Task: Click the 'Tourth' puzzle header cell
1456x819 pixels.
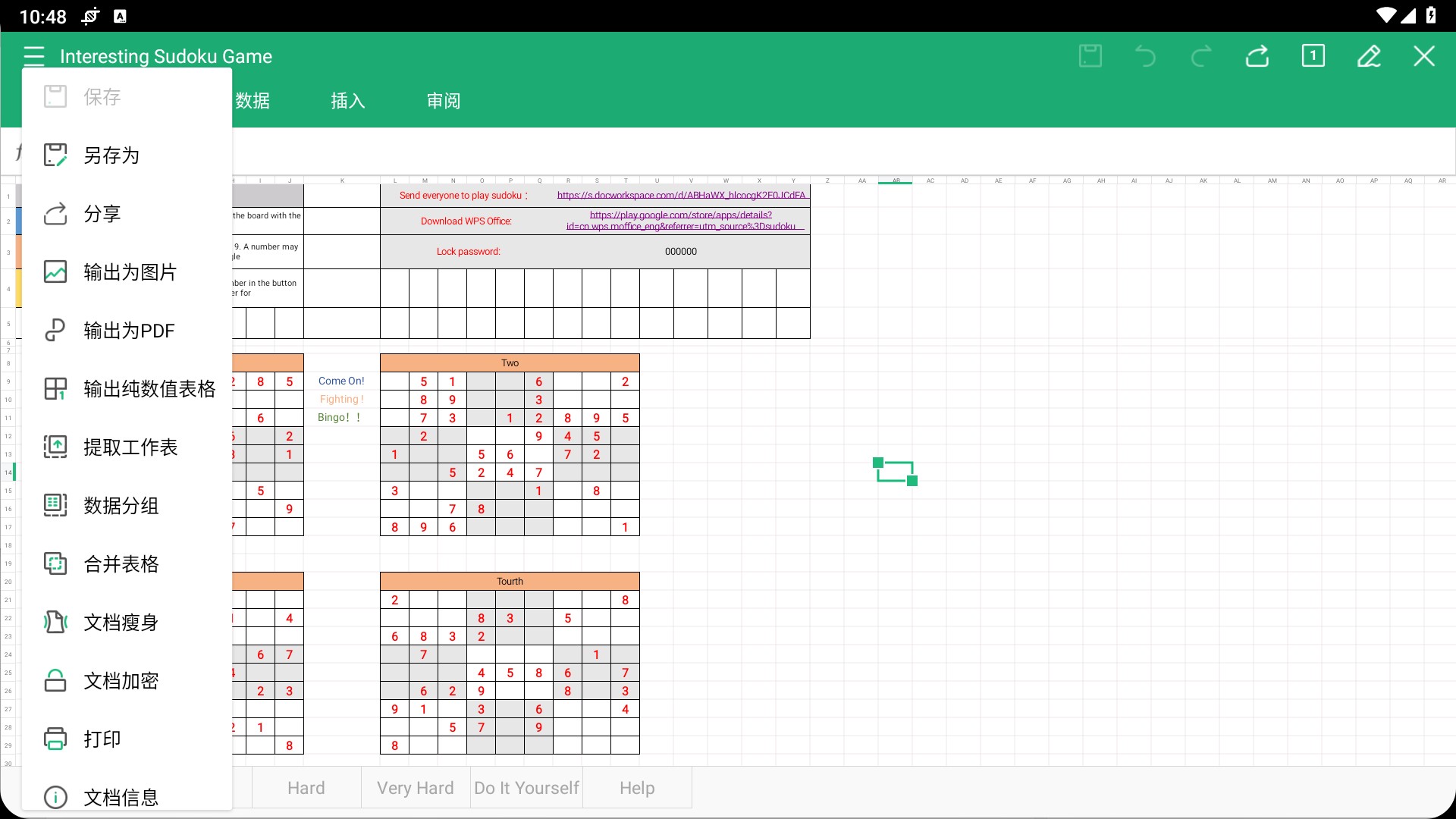Action: coord(510,582)
